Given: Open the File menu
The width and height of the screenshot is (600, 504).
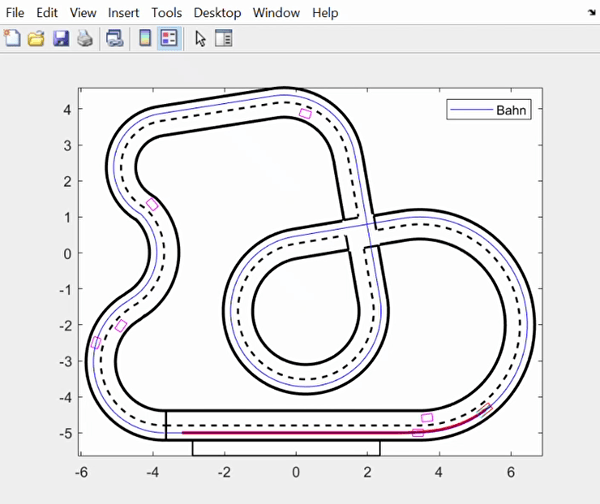Looking at the screenshot, I should tap(16, 13).
